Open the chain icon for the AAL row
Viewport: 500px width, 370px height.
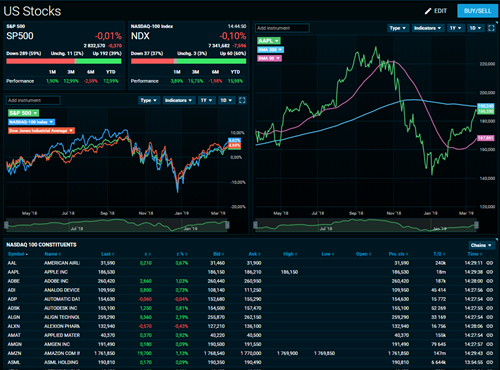[489, 263]
